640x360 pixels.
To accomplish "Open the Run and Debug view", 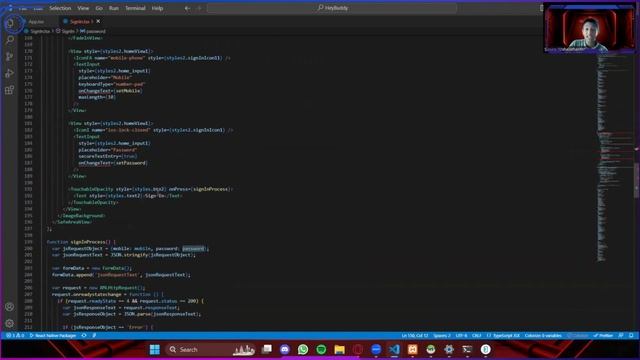I will (x=10, y=73).
